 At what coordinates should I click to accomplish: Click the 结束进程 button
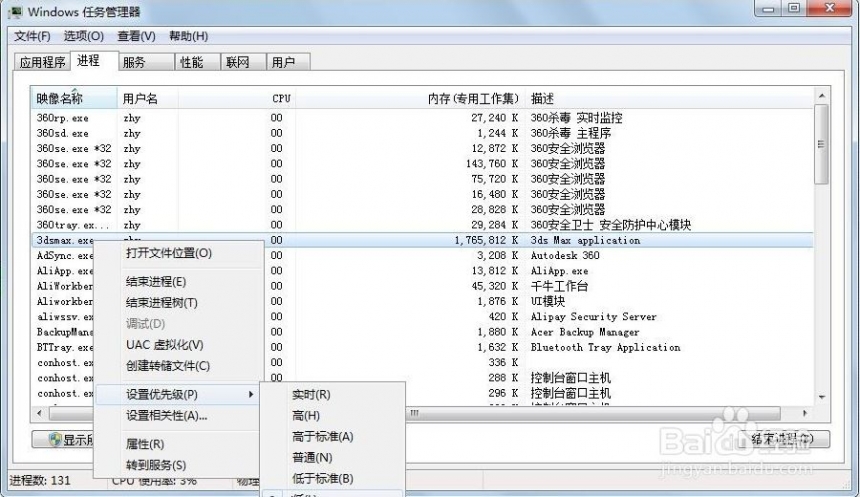[x=783, y=439]
